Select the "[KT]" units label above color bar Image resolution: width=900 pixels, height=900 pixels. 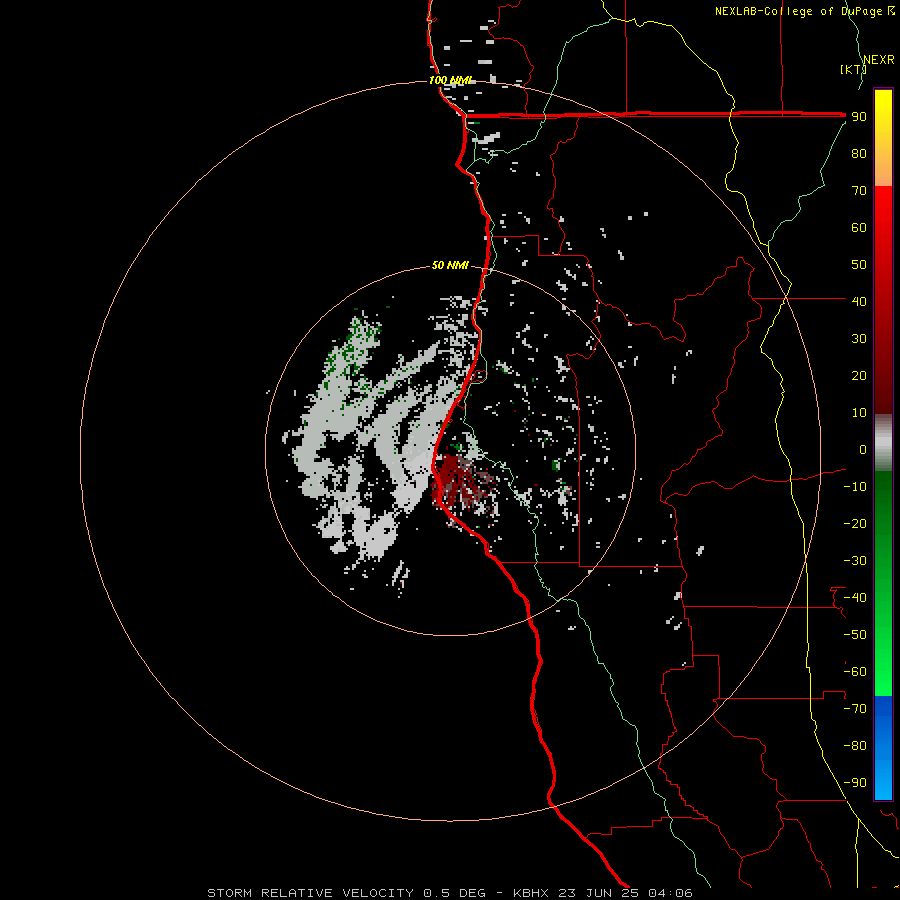[x=853, y=69]
